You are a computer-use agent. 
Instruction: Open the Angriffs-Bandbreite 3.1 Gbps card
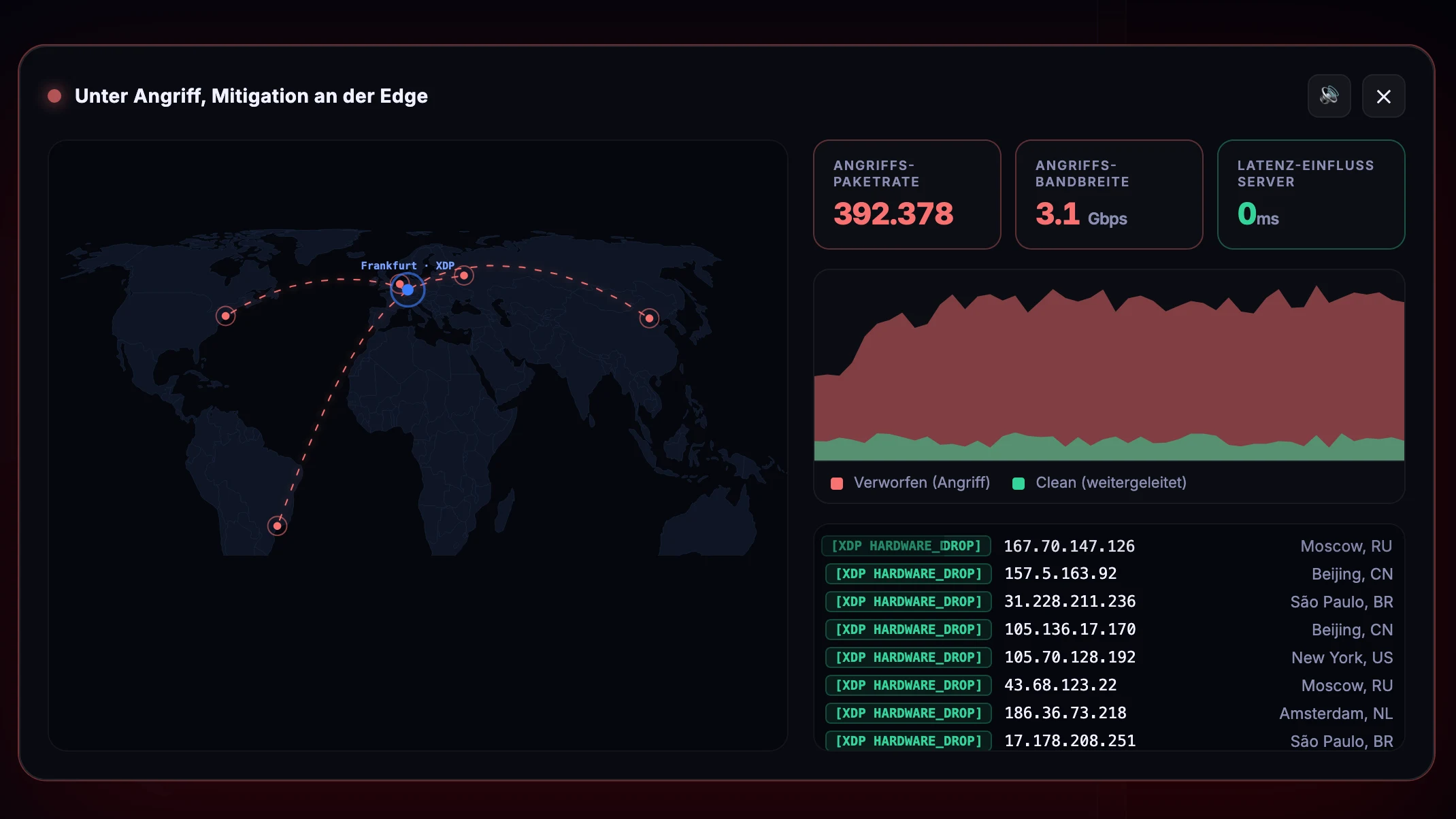[x=1109, y=195]
